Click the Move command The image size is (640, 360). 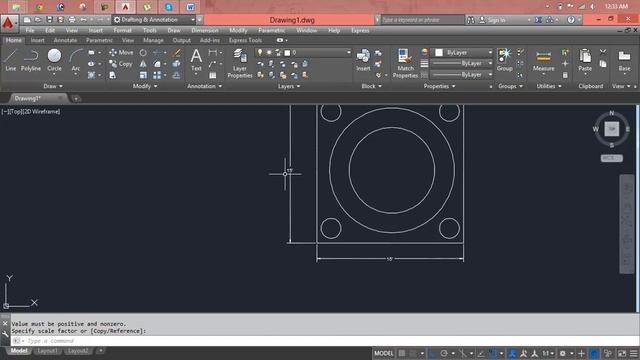(x=121, y=53)
